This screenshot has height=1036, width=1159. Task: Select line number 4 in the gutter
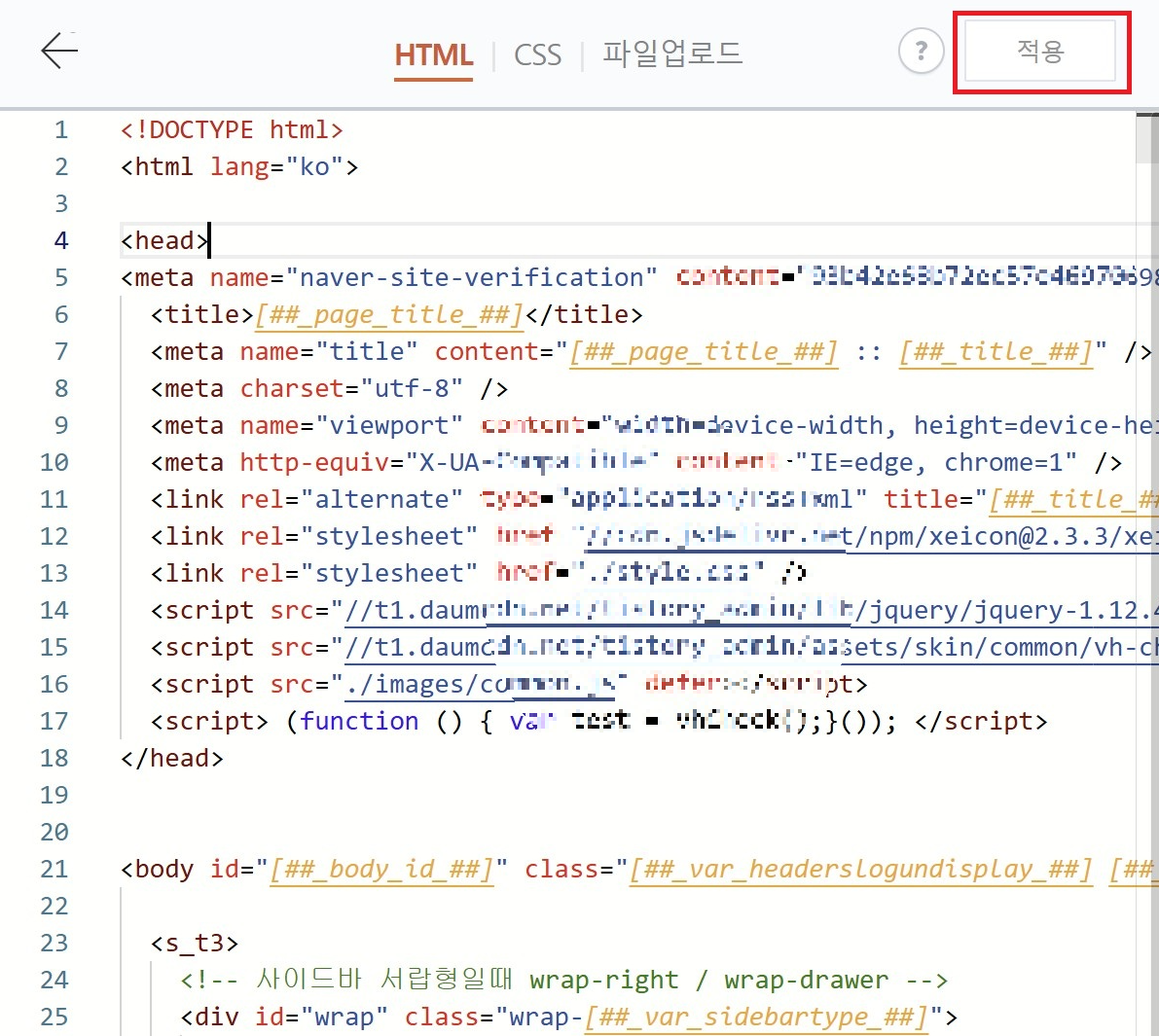click(x=61, y=241)
